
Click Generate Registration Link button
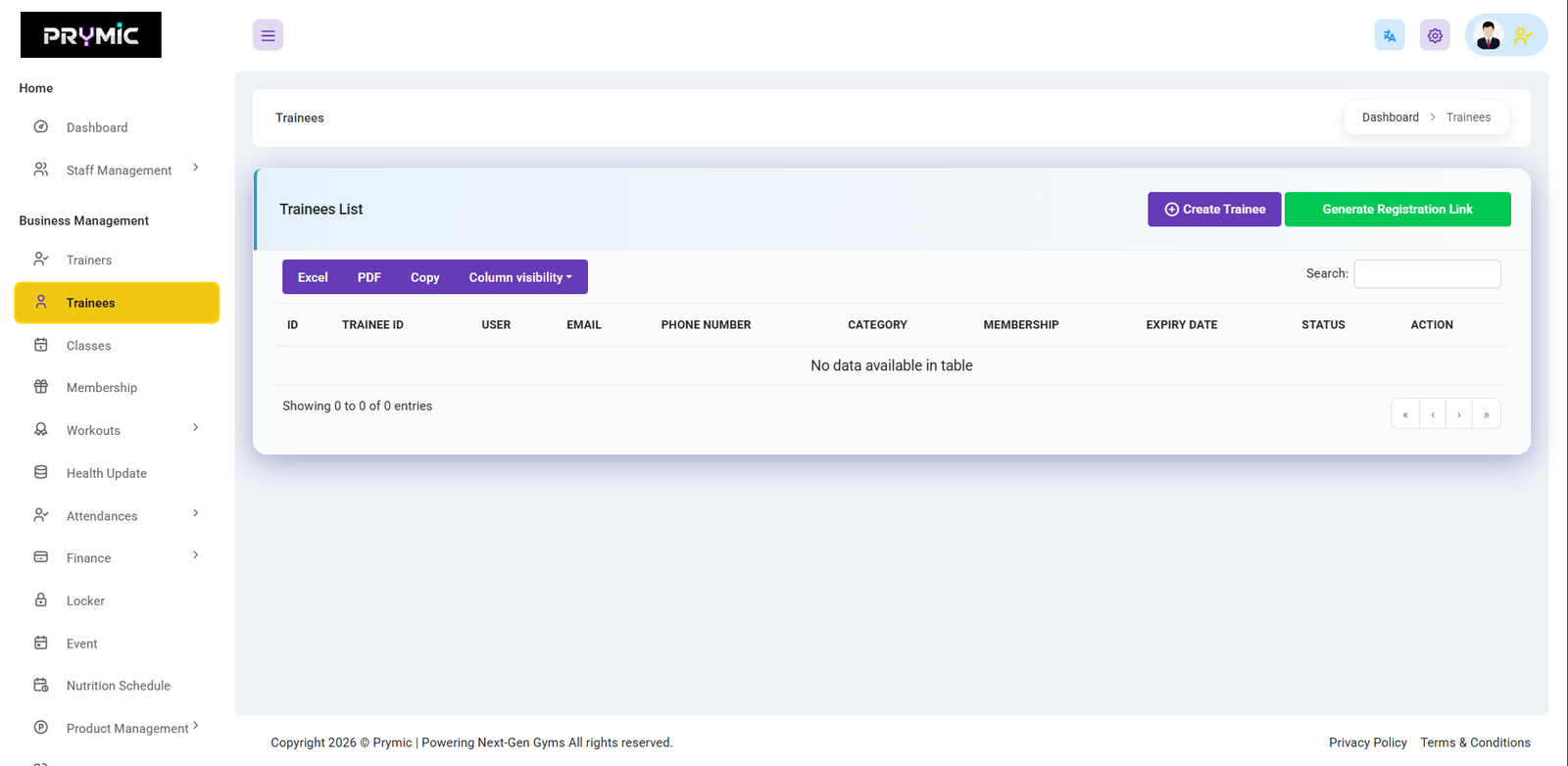tap(1396, 210)
